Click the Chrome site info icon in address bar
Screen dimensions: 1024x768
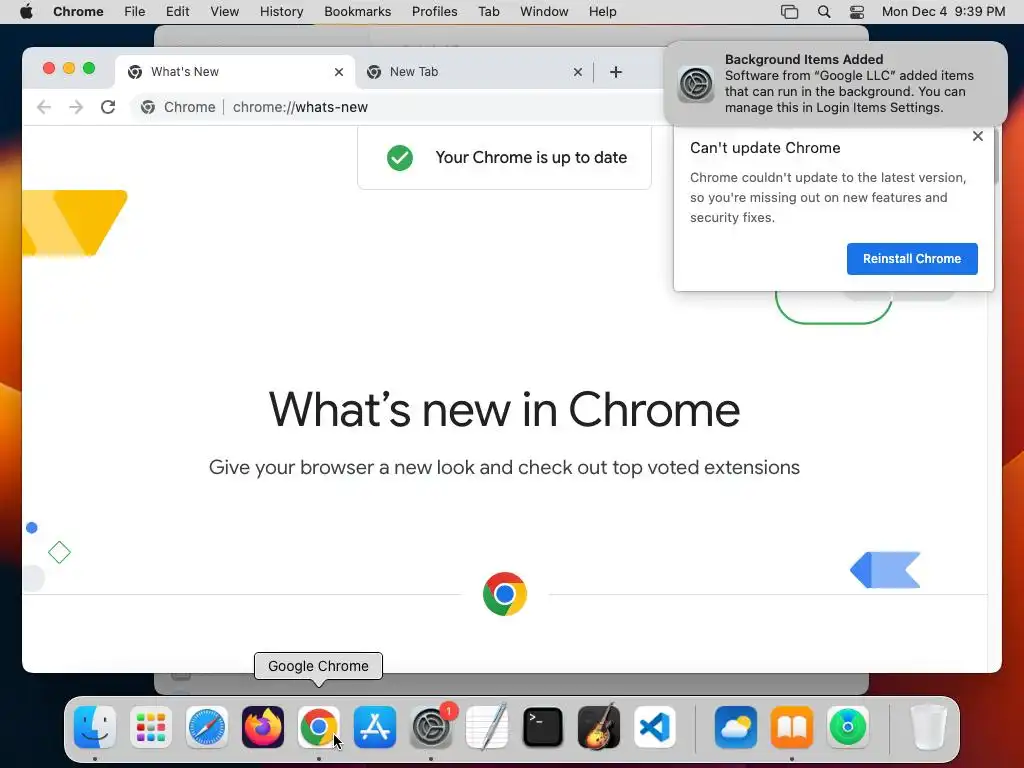(x=148, y=107)
